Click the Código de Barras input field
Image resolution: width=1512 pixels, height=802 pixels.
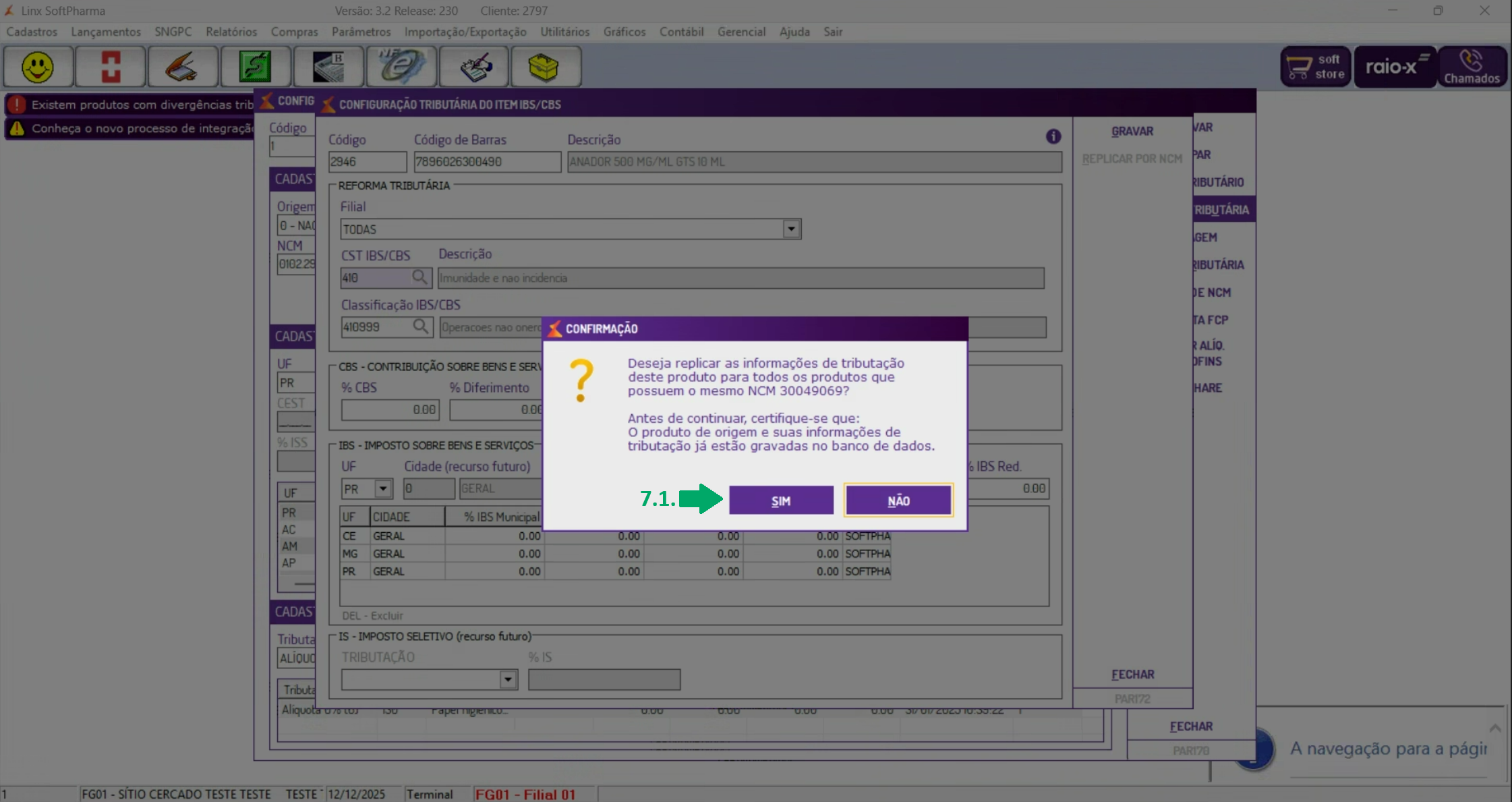coord(487,162)
